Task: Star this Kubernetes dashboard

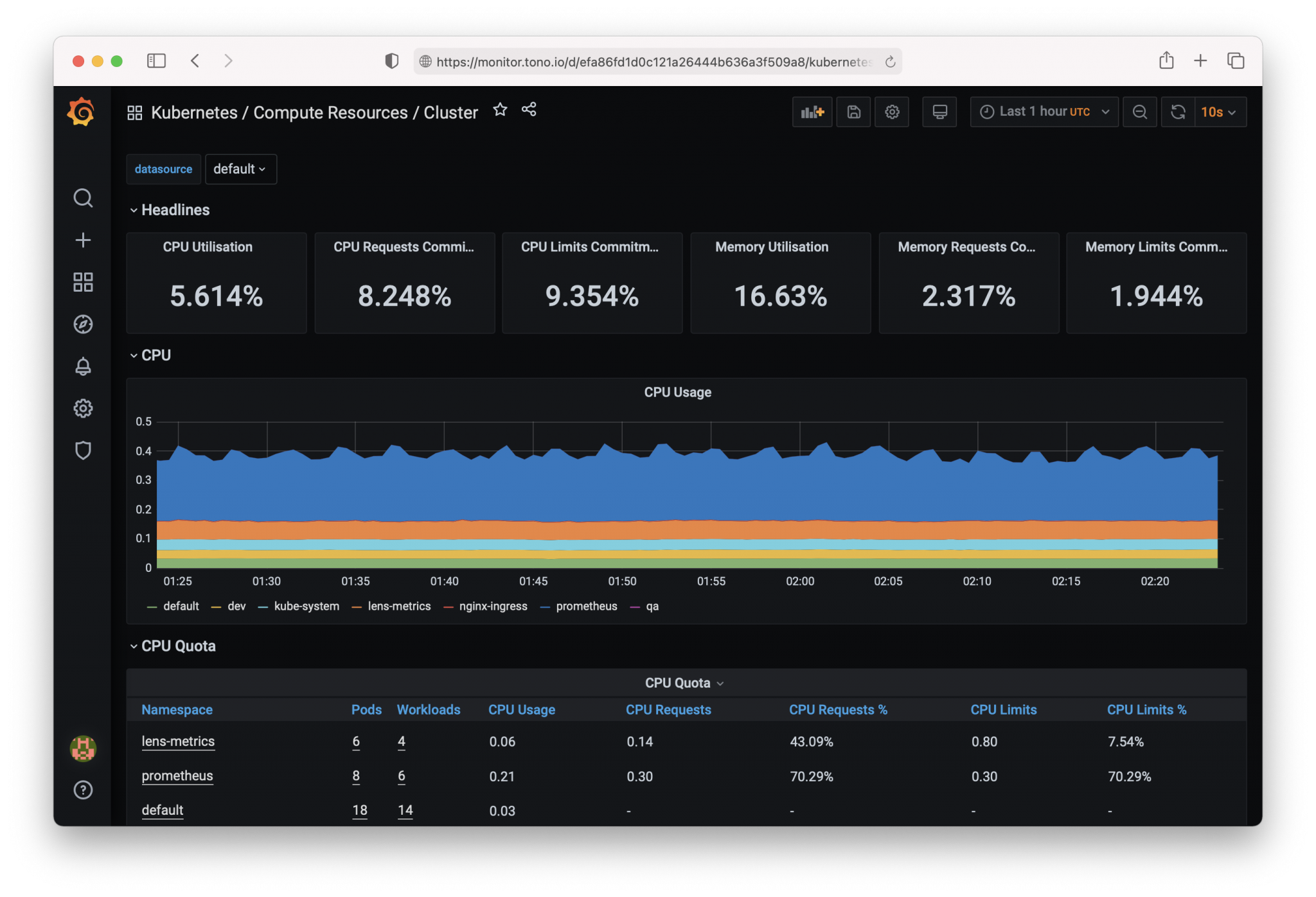Action: (x=500, y=110)
